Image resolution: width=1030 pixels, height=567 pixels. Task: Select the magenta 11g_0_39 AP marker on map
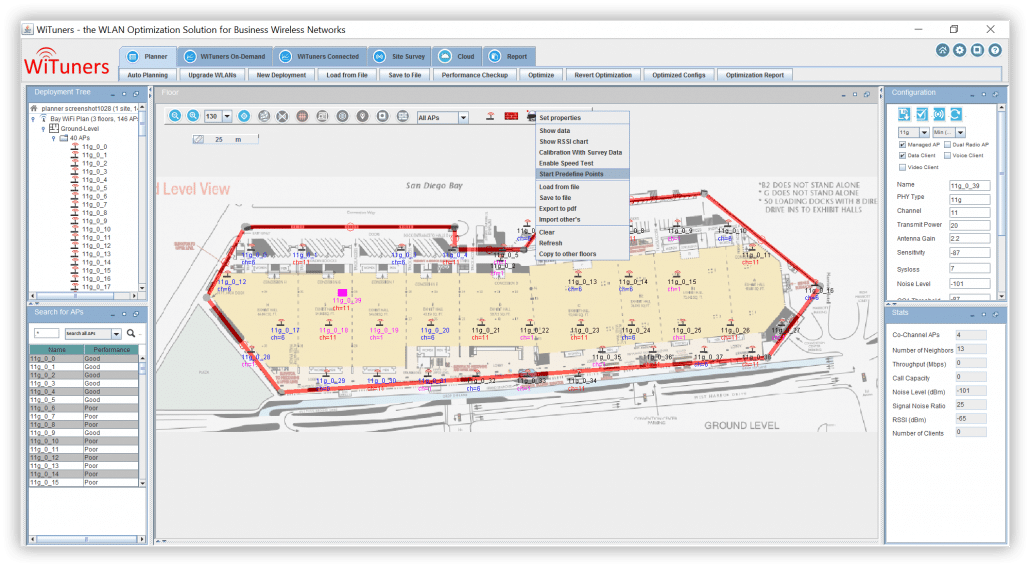(x=342, y=293)
